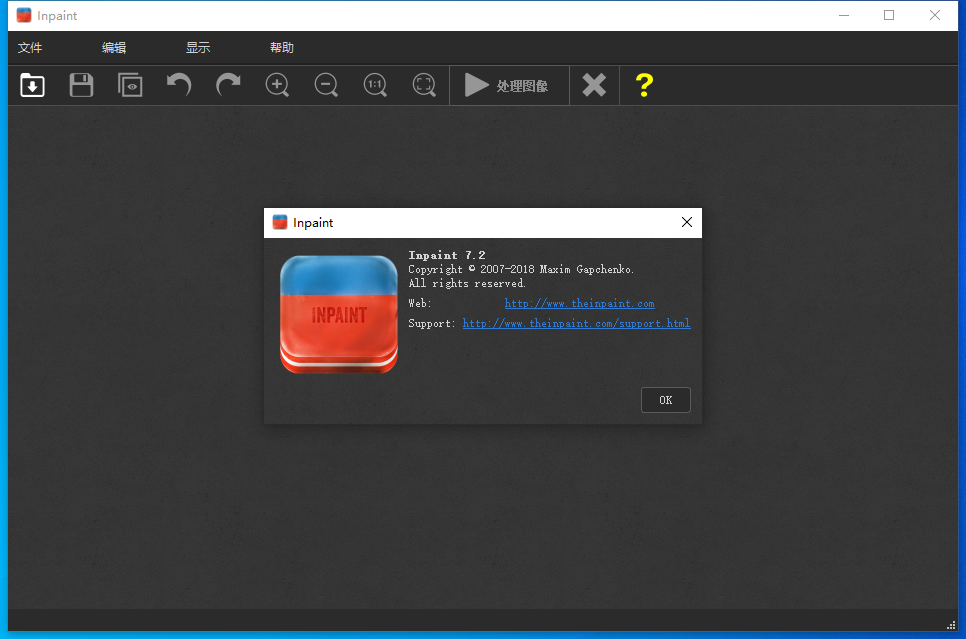Click OK in the Inpaint about dialog
966x639 pixels.
pyautogui.click(x=665, y=400)
